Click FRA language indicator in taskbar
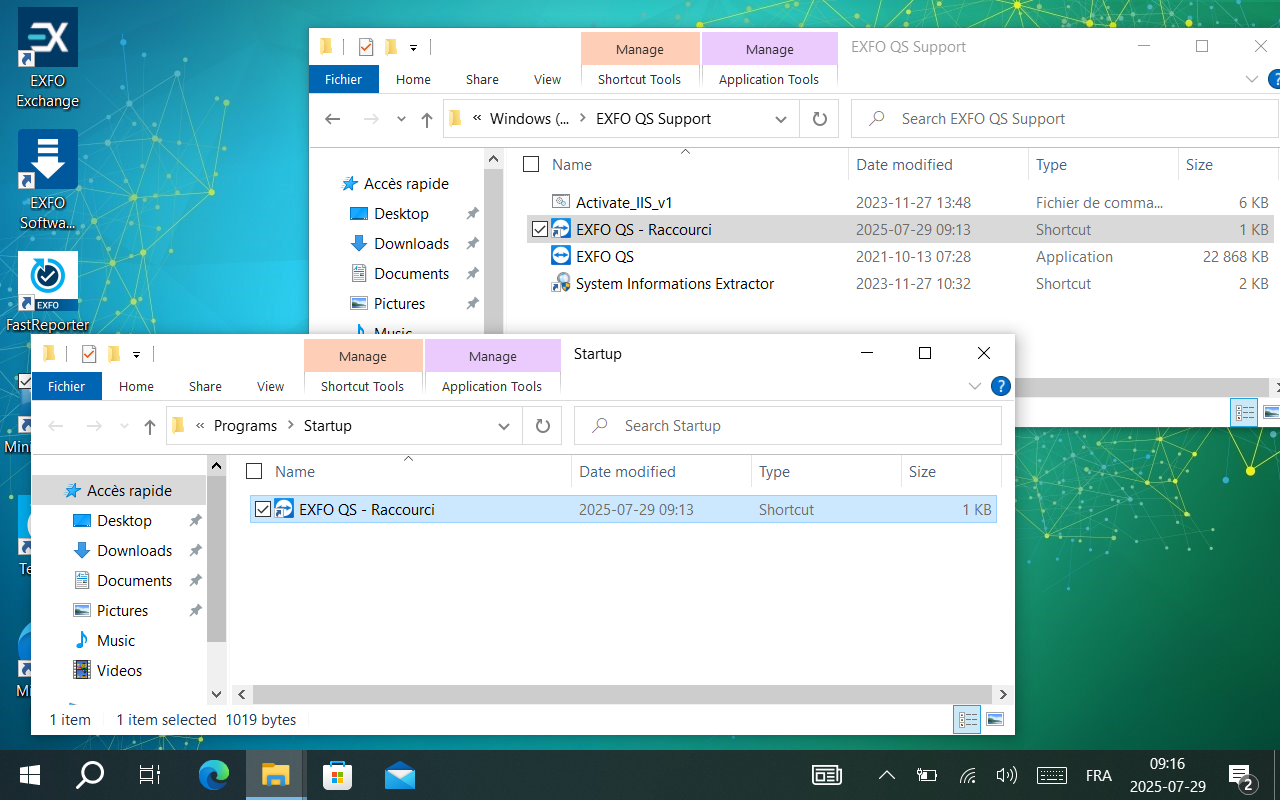This screenshot has width=1280, height=800. coord(1098,775)
